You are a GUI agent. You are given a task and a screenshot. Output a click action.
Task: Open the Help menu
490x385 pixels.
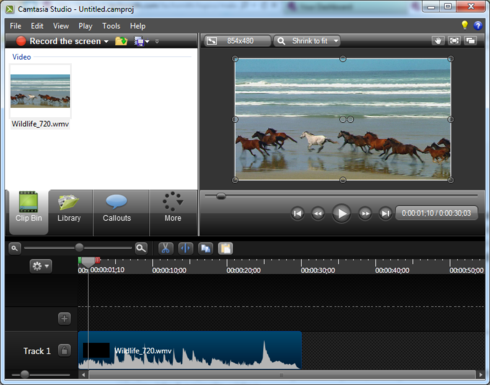tap(138, 26)
